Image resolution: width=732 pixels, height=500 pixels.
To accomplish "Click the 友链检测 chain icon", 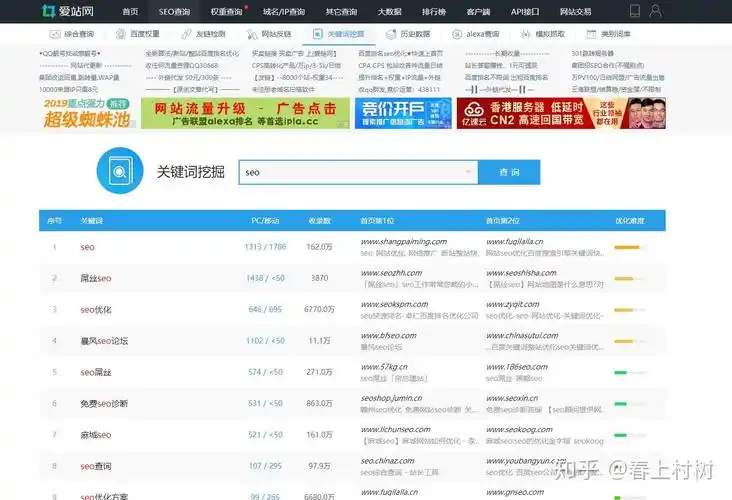I will tap(187, 34).
